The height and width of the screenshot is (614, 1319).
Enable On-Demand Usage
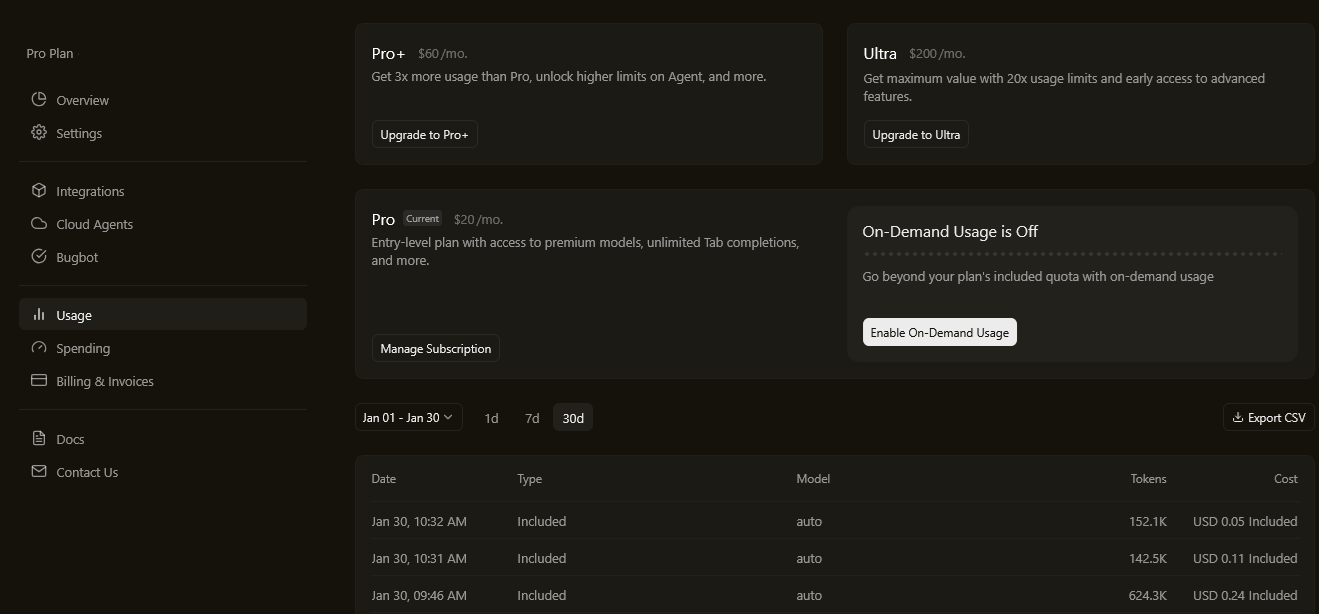(939, 333)
